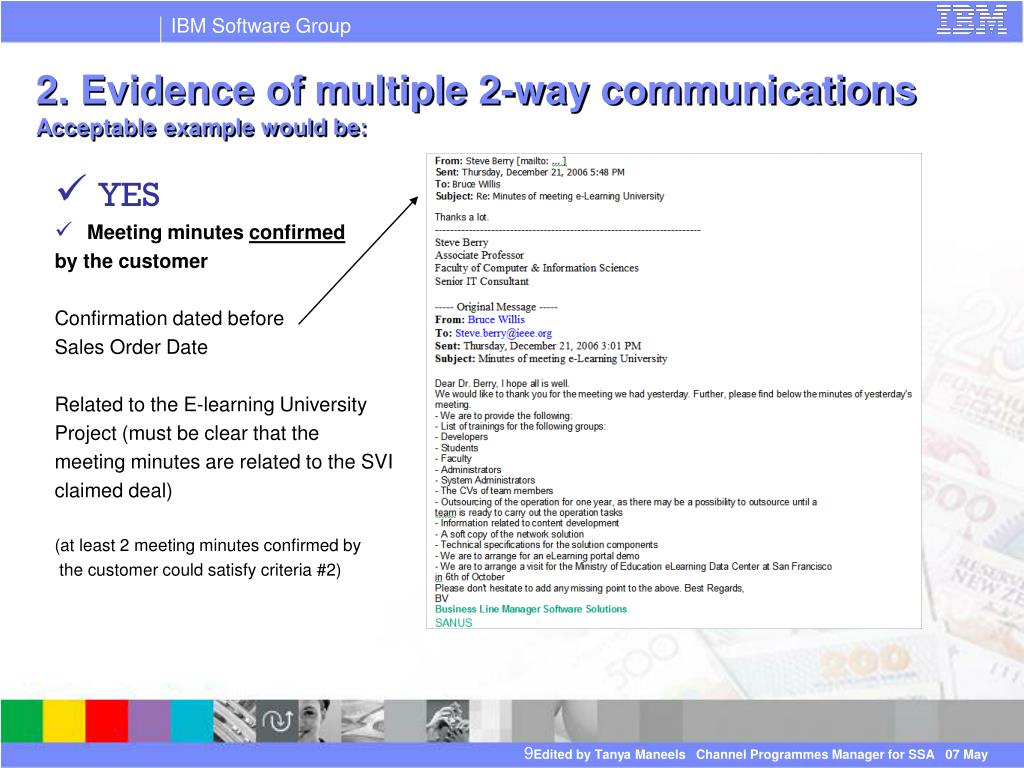The image size is (1024, 768).
Task: Open the Steve.berry@ieee.org email link
Action: tap(503, 333)
